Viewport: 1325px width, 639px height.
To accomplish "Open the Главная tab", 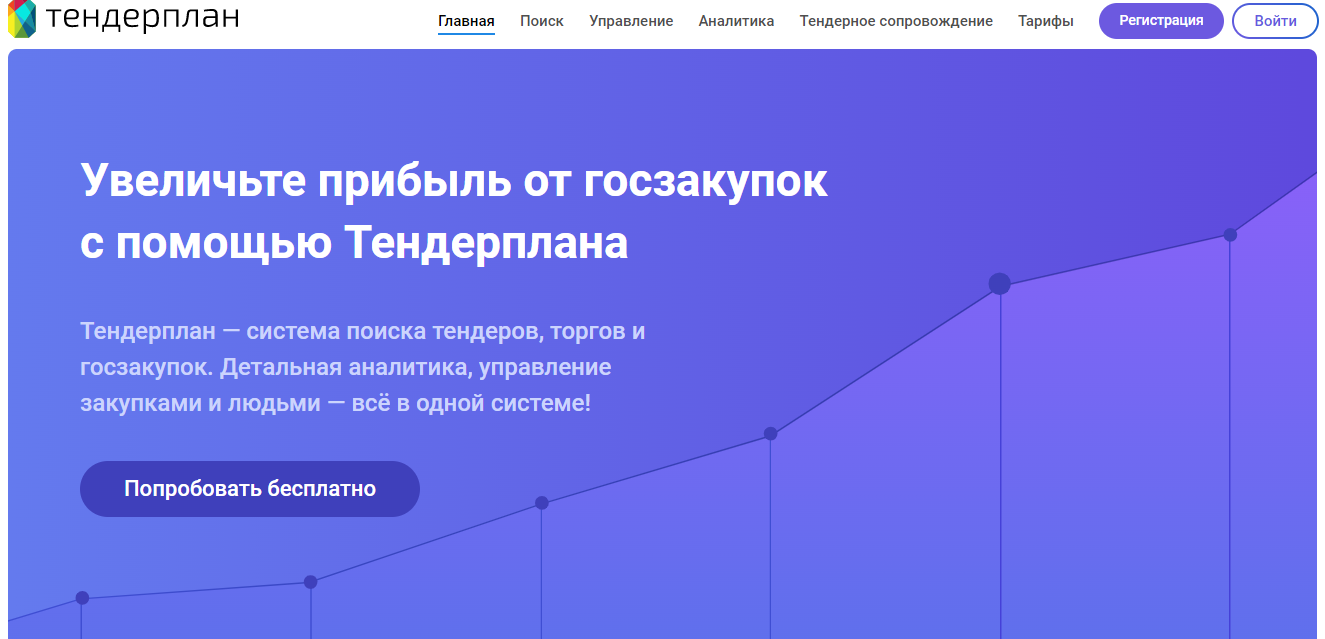I will pos(466,21).
